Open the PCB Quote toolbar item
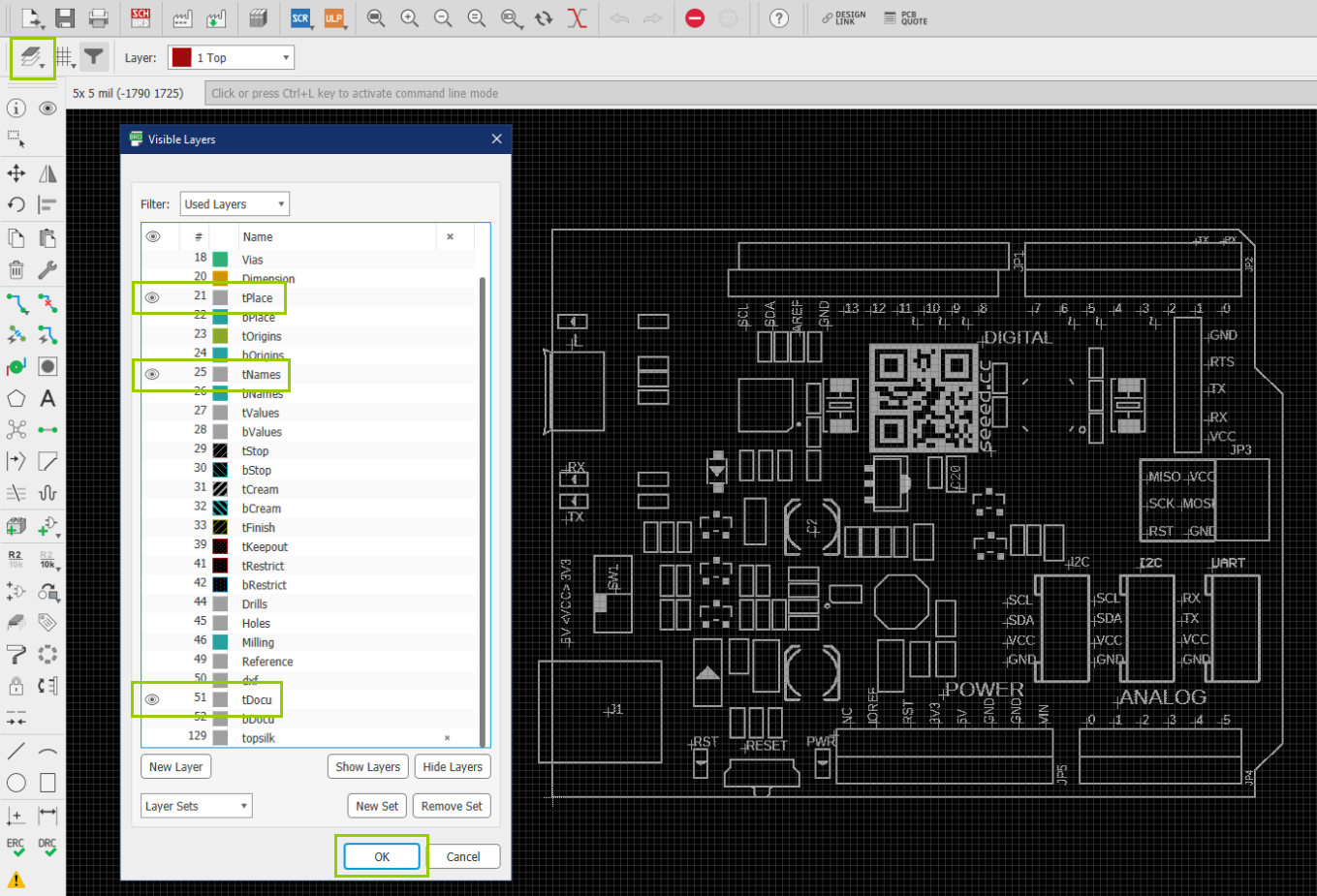This screenshot has width=1317, height=896. point(906,17)
